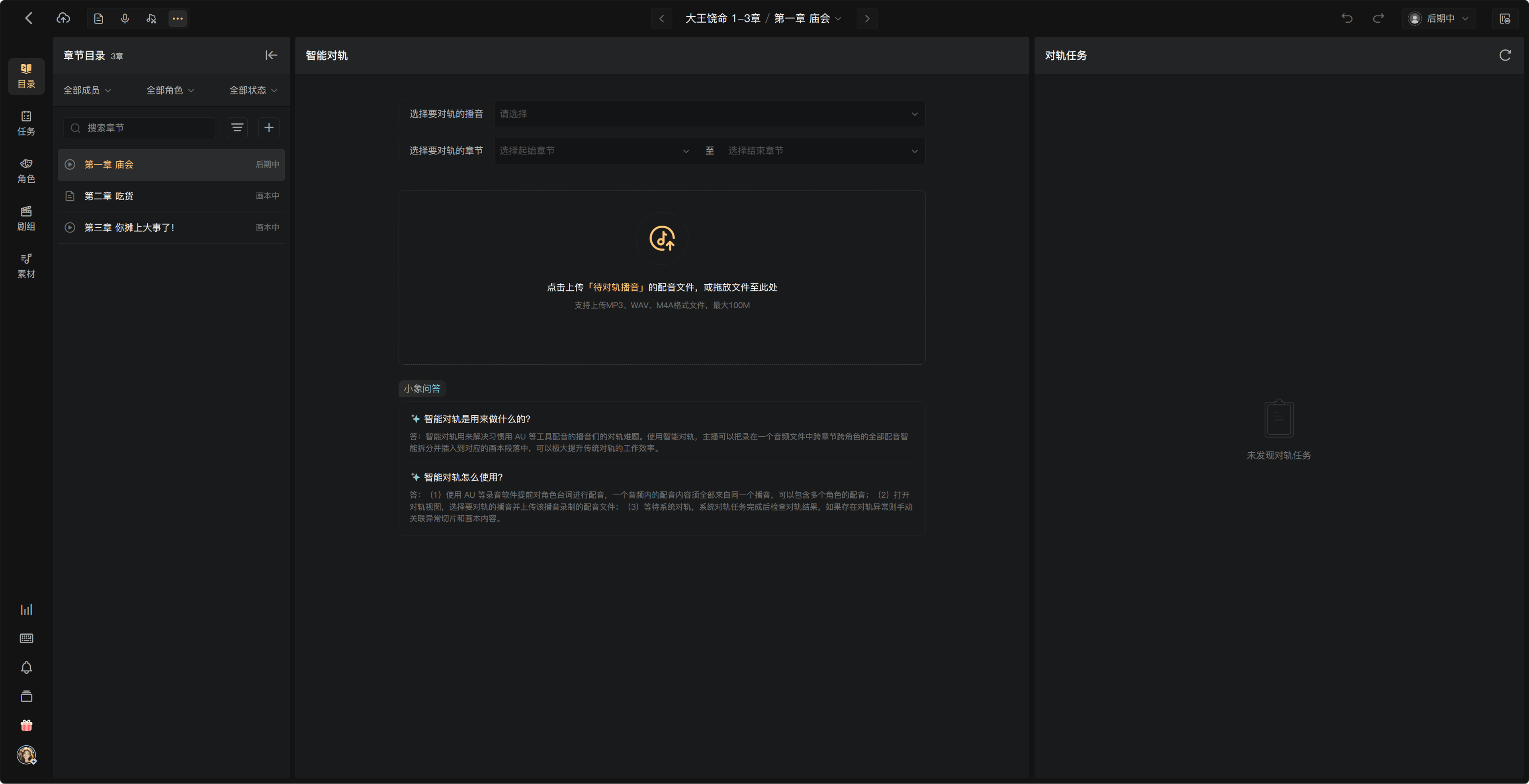Open the red gift icon
The height and width of the screenshot is (784, 1529).
click(x=26, y=725)
